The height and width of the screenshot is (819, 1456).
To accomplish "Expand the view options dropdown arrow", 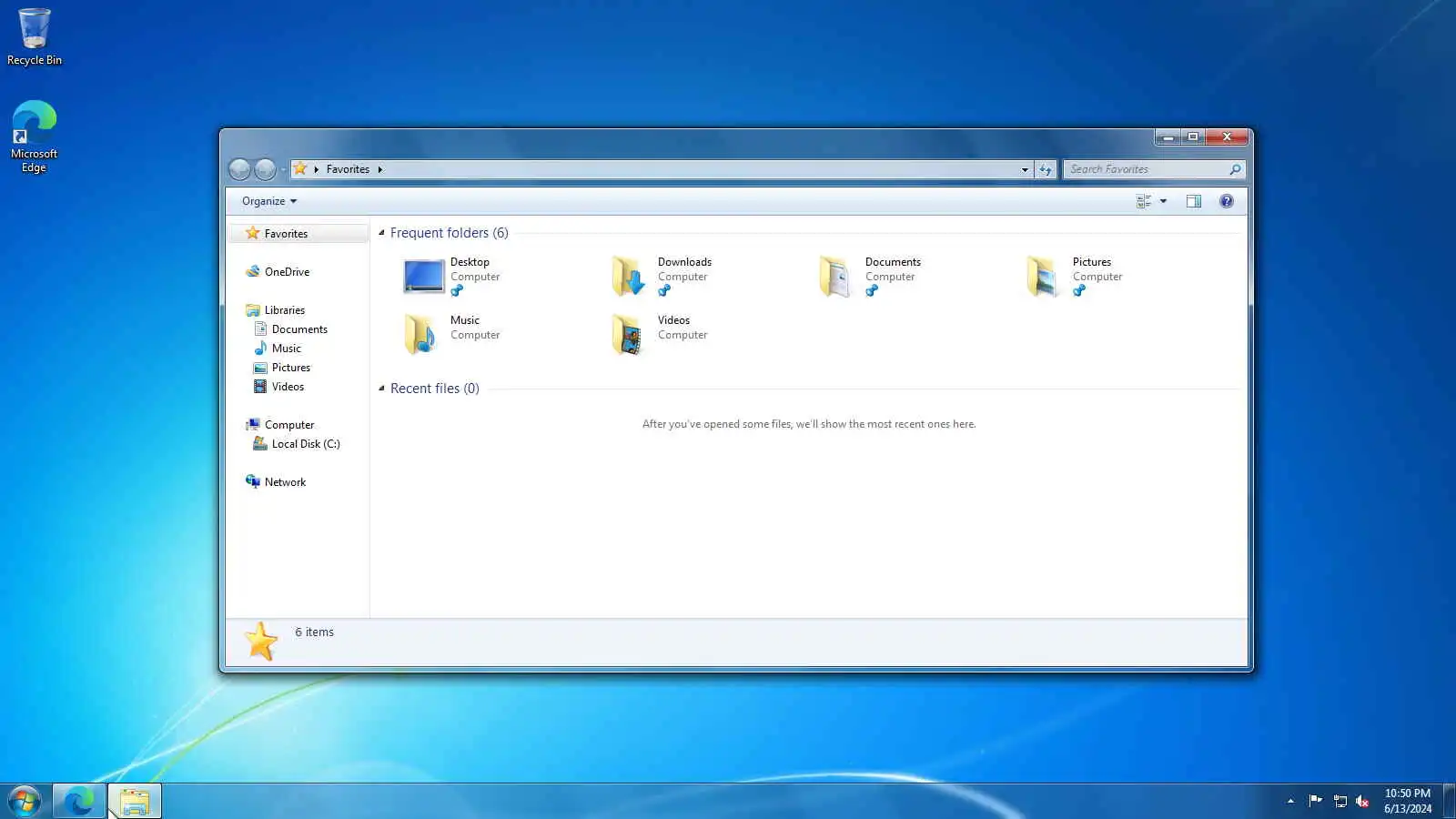I will click(x=1163, y=201).
